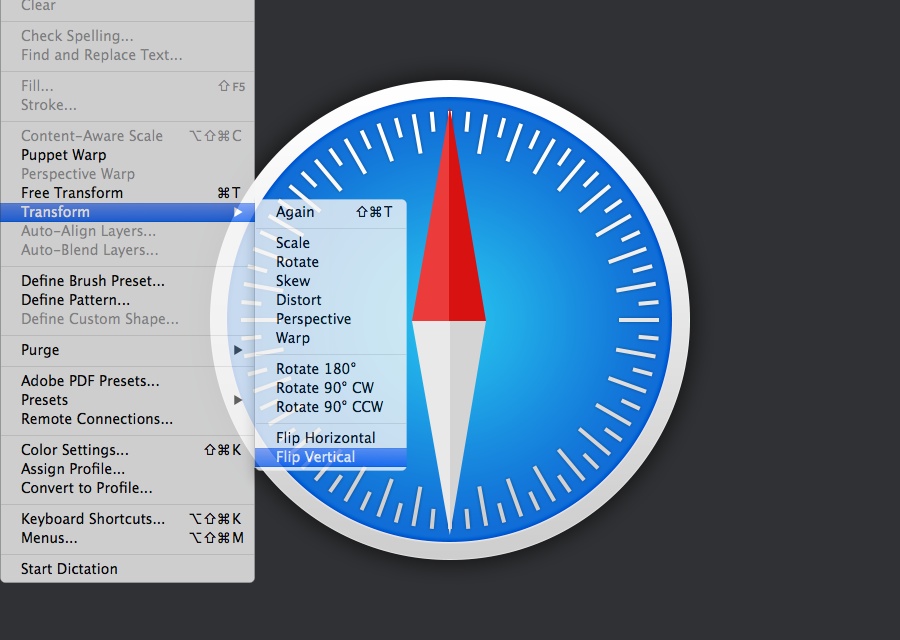Select Define Custom Shape...
900x640 pixels.
pyautogui.click(x=127, y=319)
